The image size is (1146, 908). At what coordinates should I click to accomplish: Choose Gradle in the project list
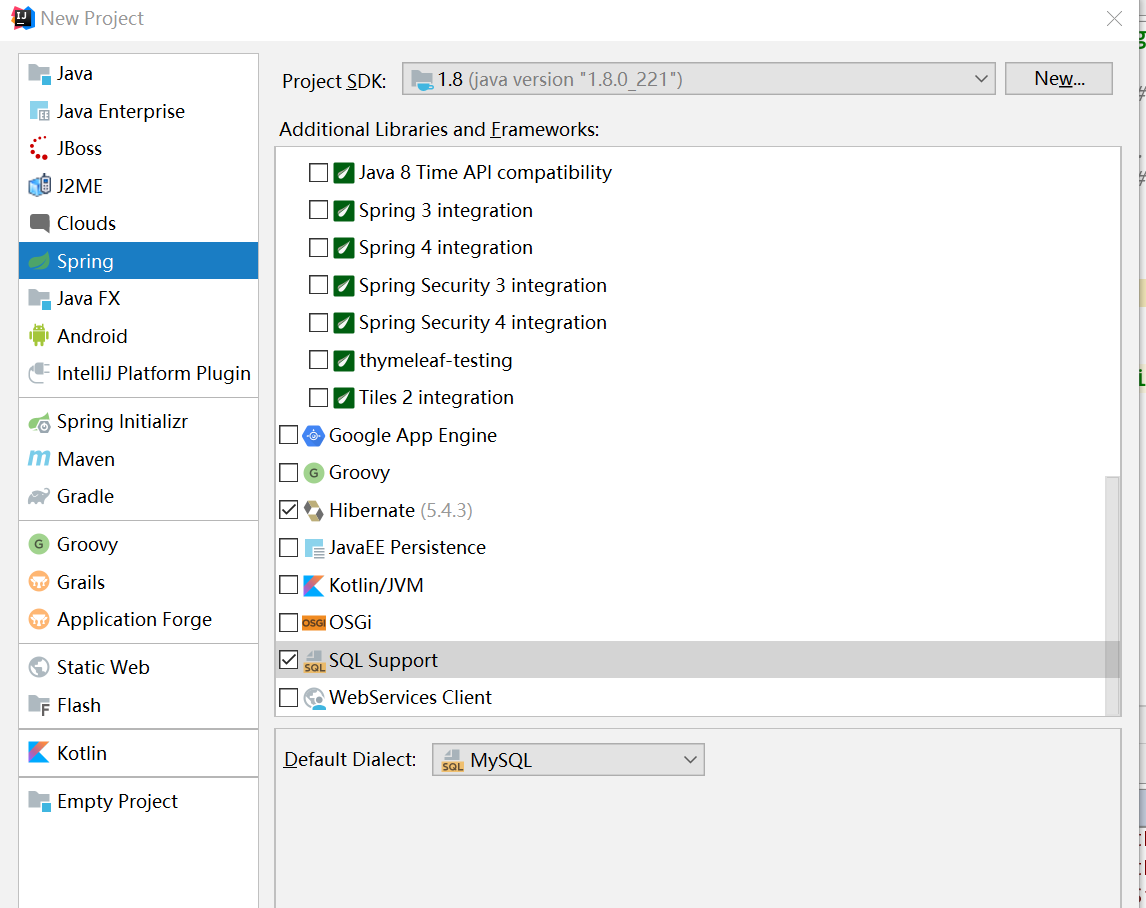[x=138, y=496]
